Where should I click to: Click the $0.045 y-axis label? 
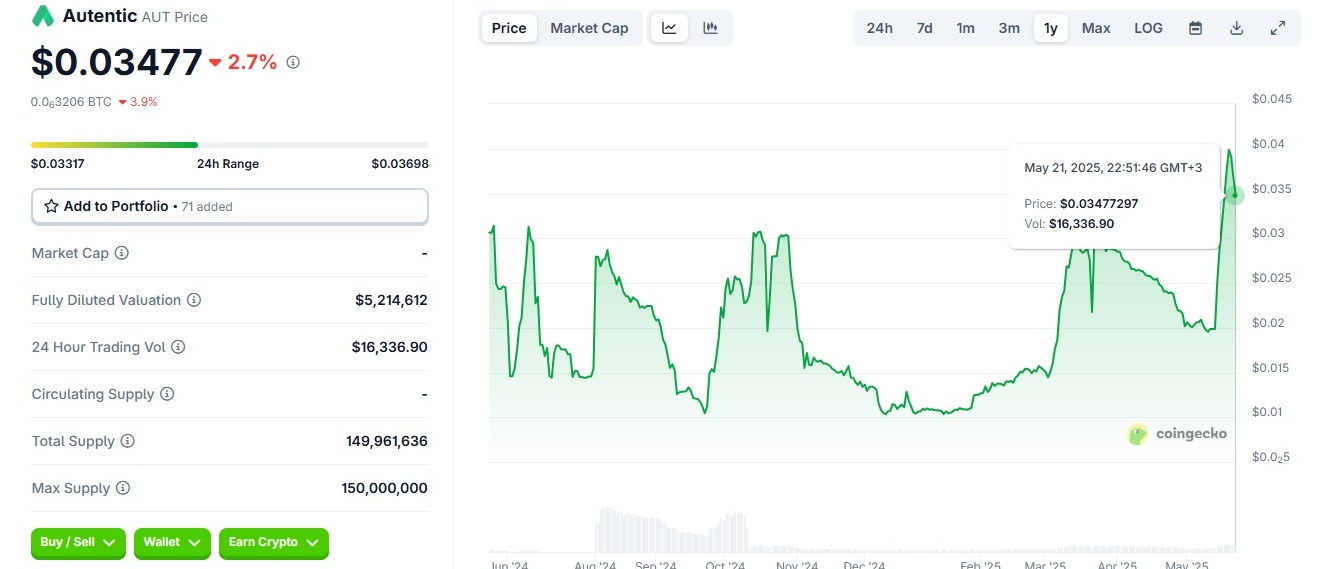tap(1272, 99)
